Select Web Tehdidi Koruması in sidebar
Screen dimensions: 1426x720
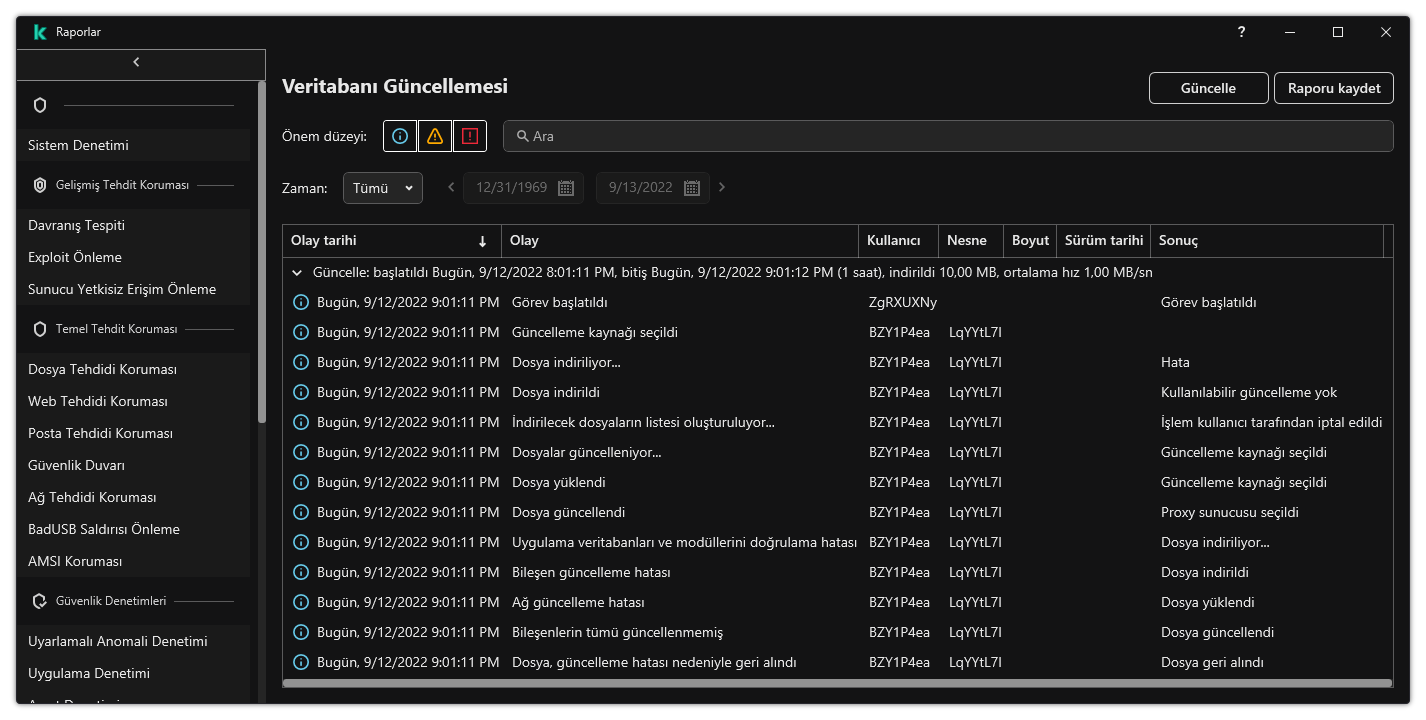coord(98,401)
